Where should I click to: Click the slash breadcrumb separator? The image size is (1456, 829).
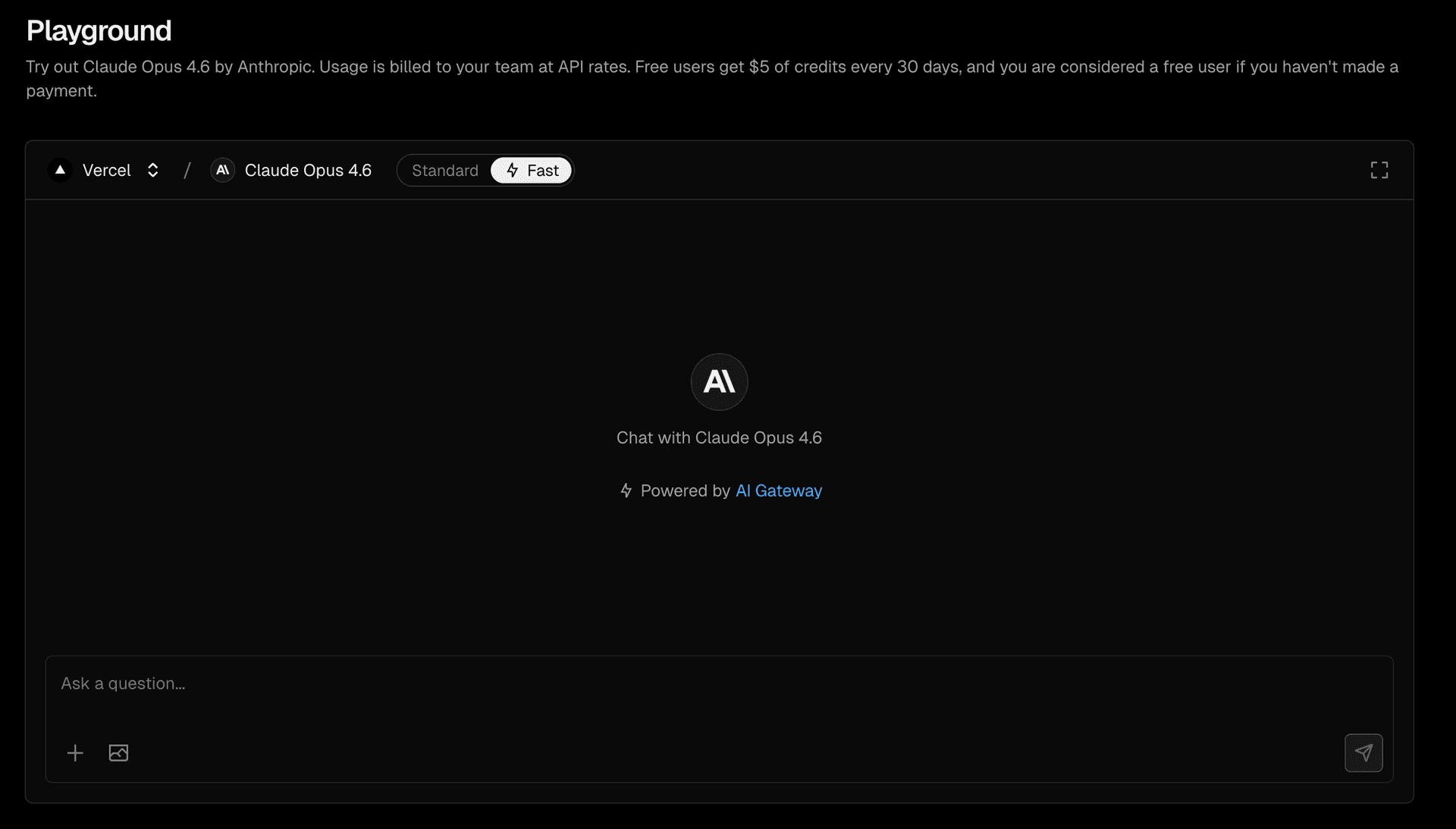[x=187, y=170]
